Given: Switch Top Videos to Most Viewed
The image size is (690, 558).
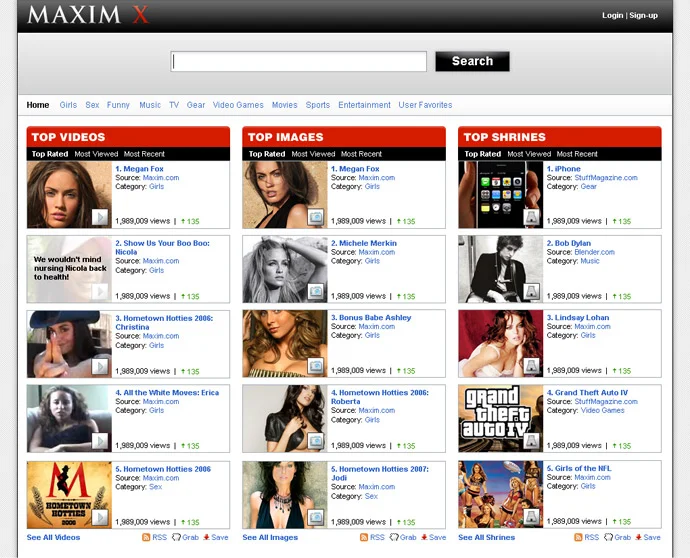Looking at the screenshot, I should click(96, 154).
